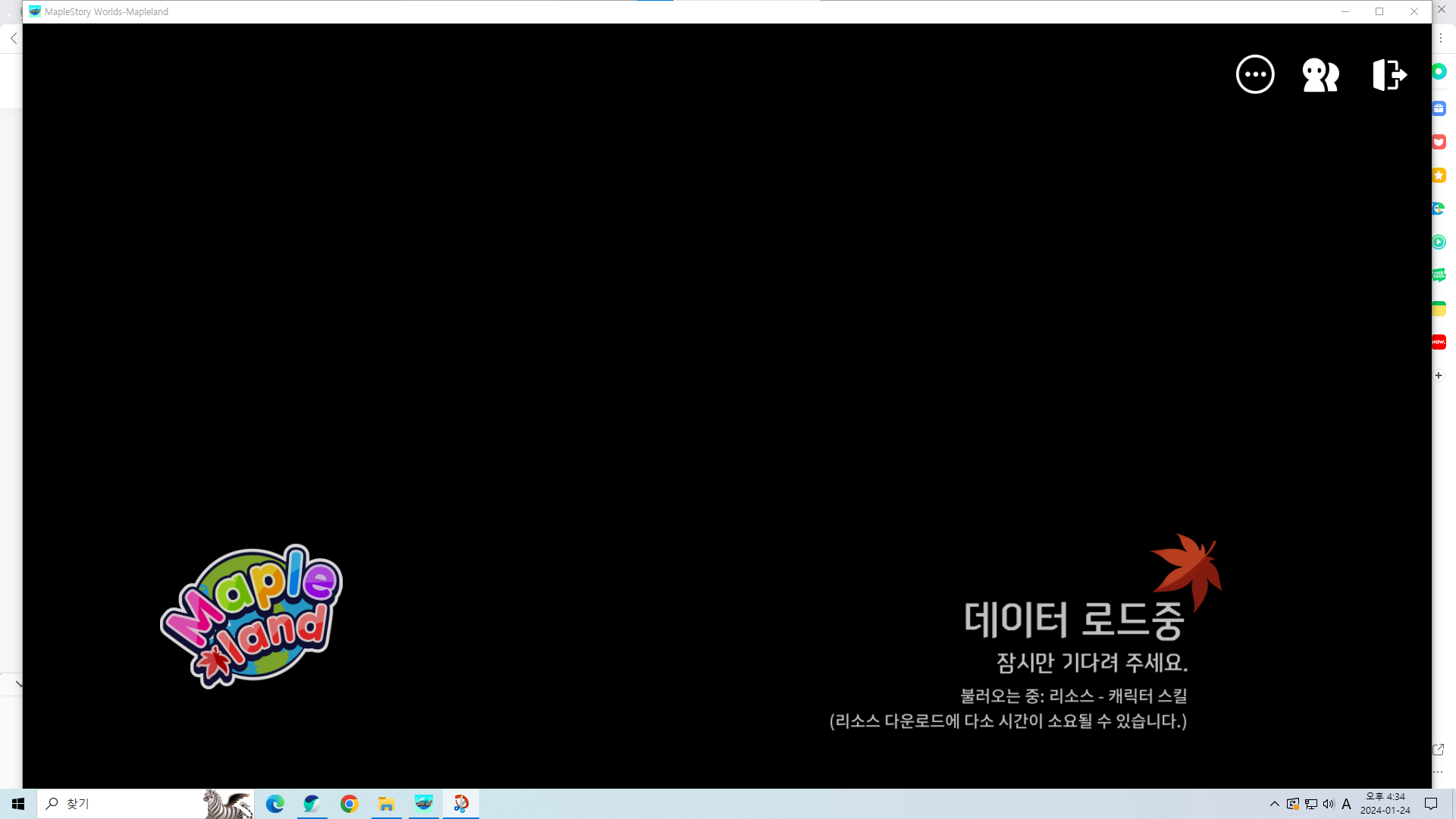This screenshot has height=819, width=1456.
Task: Go back with left arrow at top-left
Action: [14, 38]
